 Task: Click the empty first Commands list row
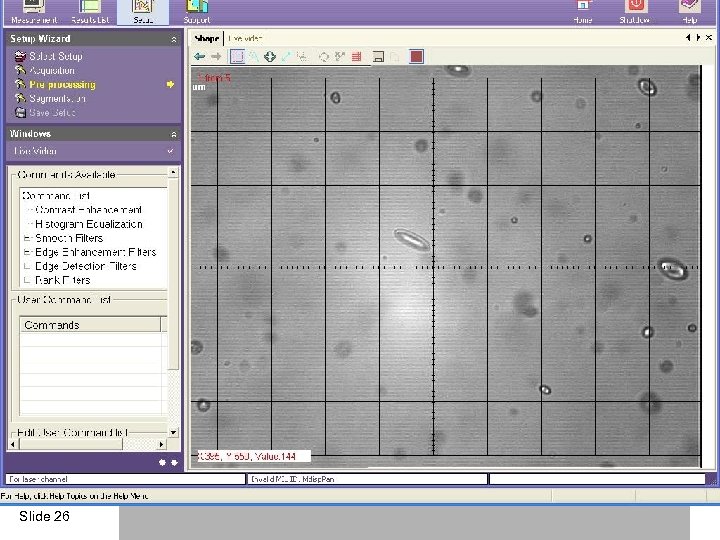[90, 339]
